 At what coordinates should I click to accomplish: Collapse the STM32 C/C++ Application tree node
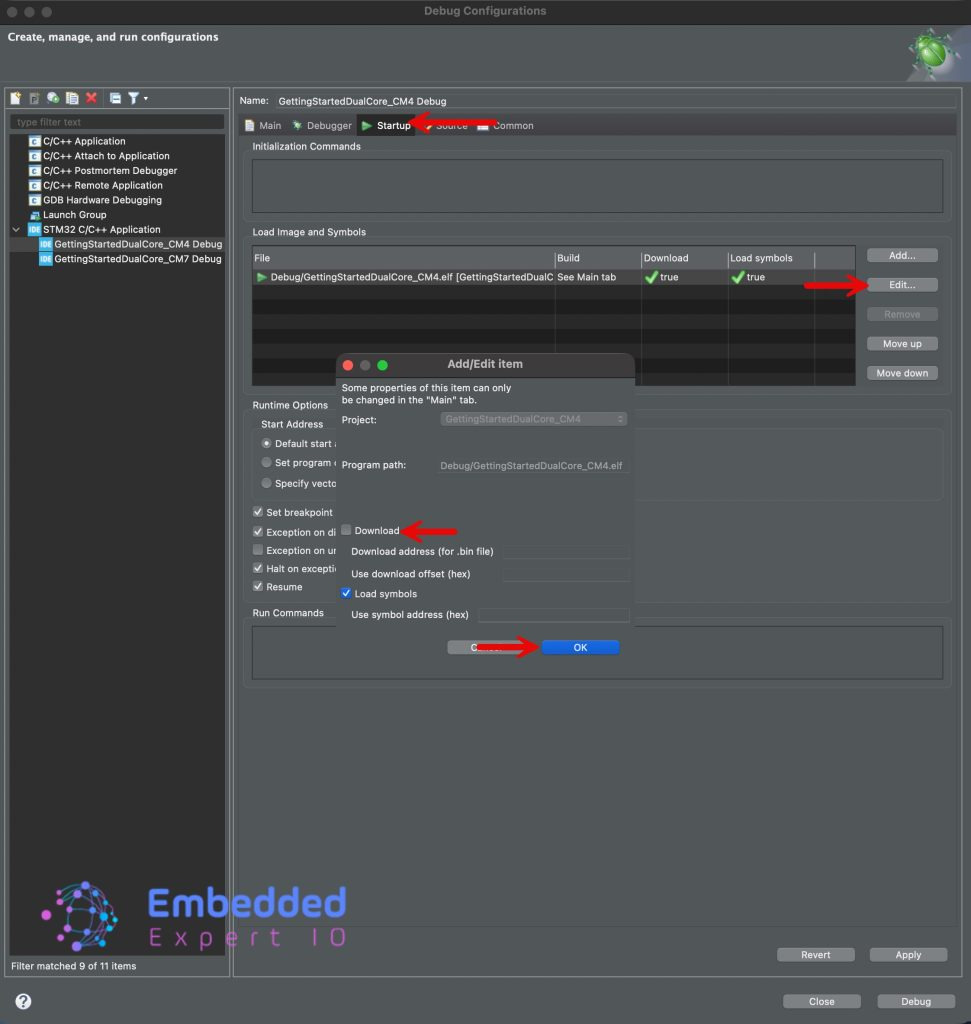(x=16, y=229)
